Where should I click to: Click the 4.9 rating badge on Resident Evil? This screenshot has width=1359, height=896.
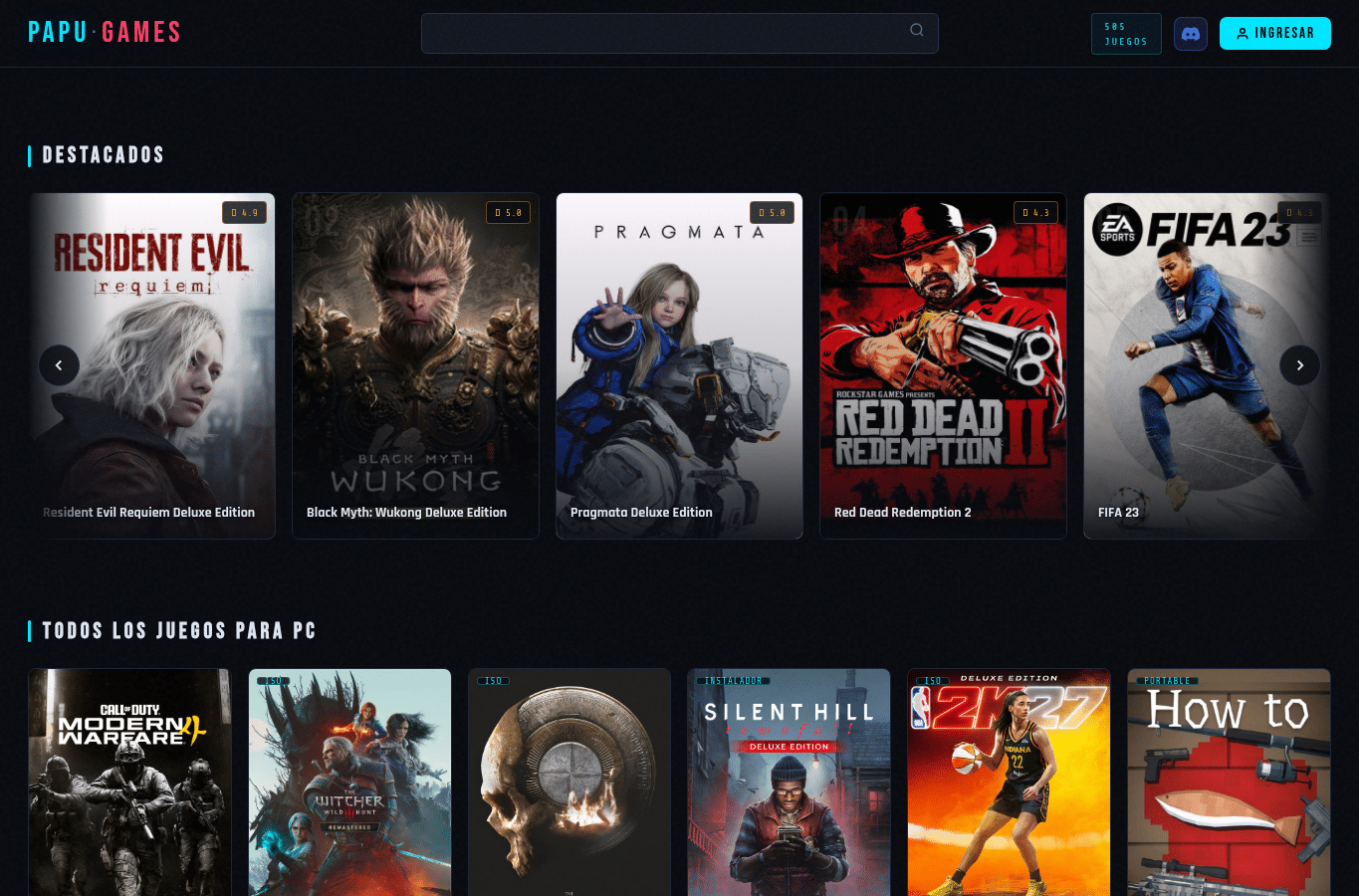(244, 213)
